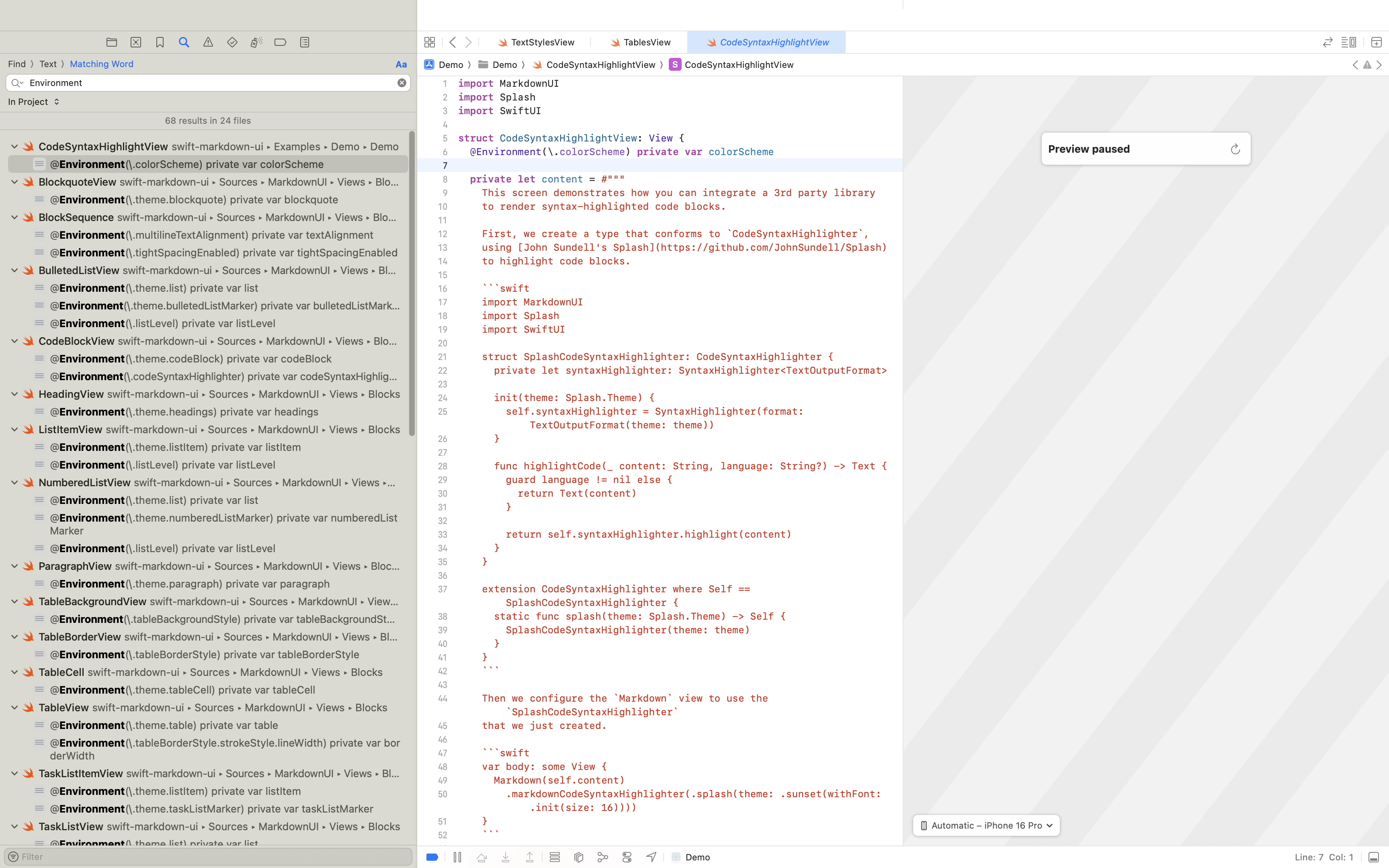Switch to the TextStylesView tab

[542, 42]
